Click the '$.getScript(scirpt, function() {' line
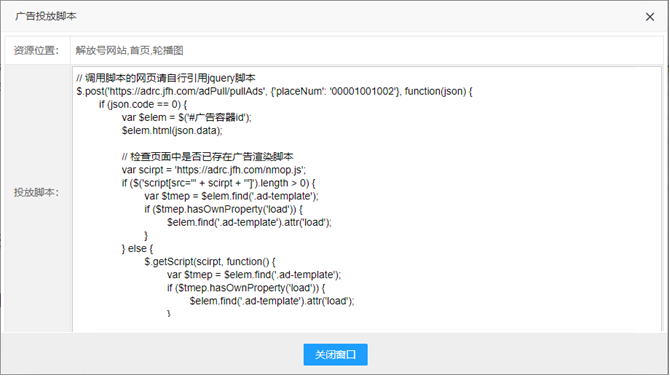This screenshot has height=377, width=670. point(210,262)
